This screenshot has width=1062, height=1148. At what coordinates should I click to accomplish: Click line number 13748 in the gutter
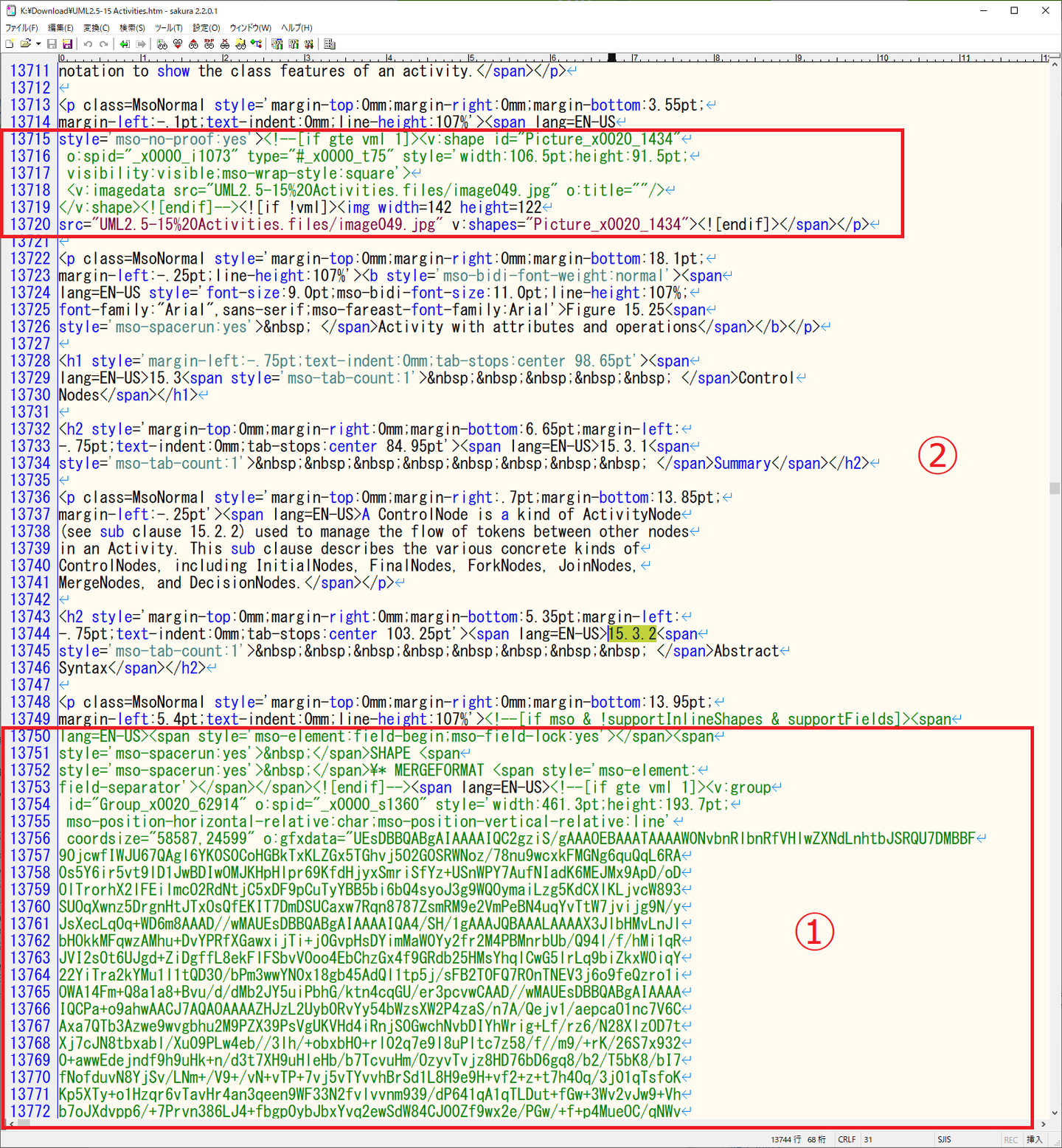(30, 703)
